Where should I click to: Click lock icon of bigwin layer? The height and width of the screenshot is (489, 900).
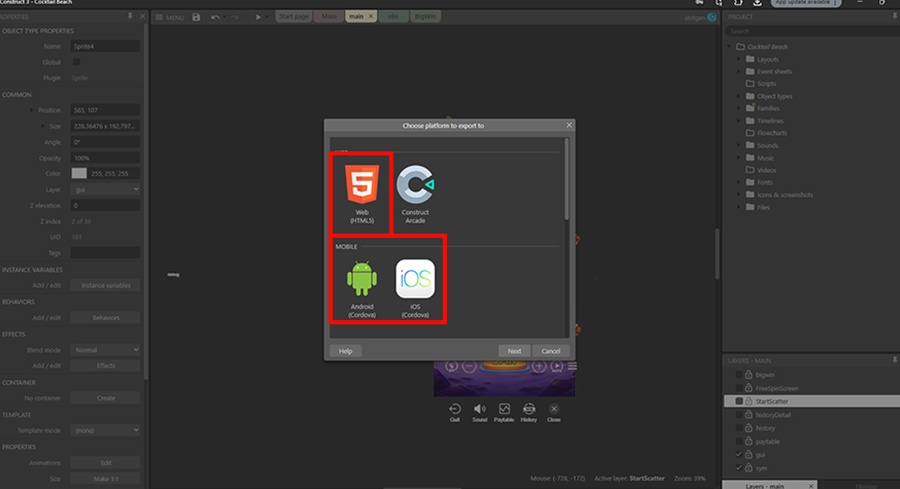748,375
